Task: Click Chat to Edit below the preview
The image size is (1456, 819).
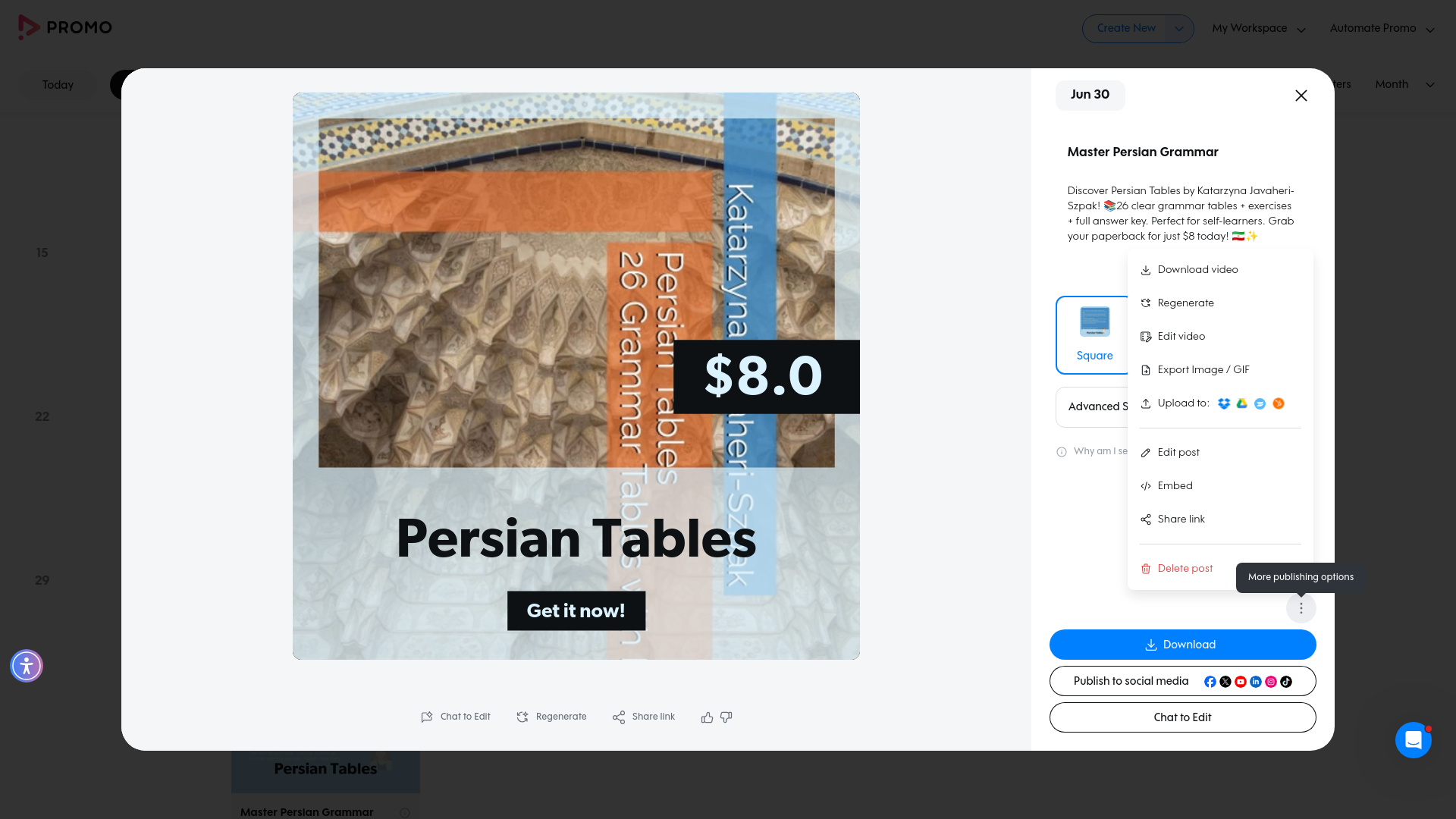Action: [456, 717]
